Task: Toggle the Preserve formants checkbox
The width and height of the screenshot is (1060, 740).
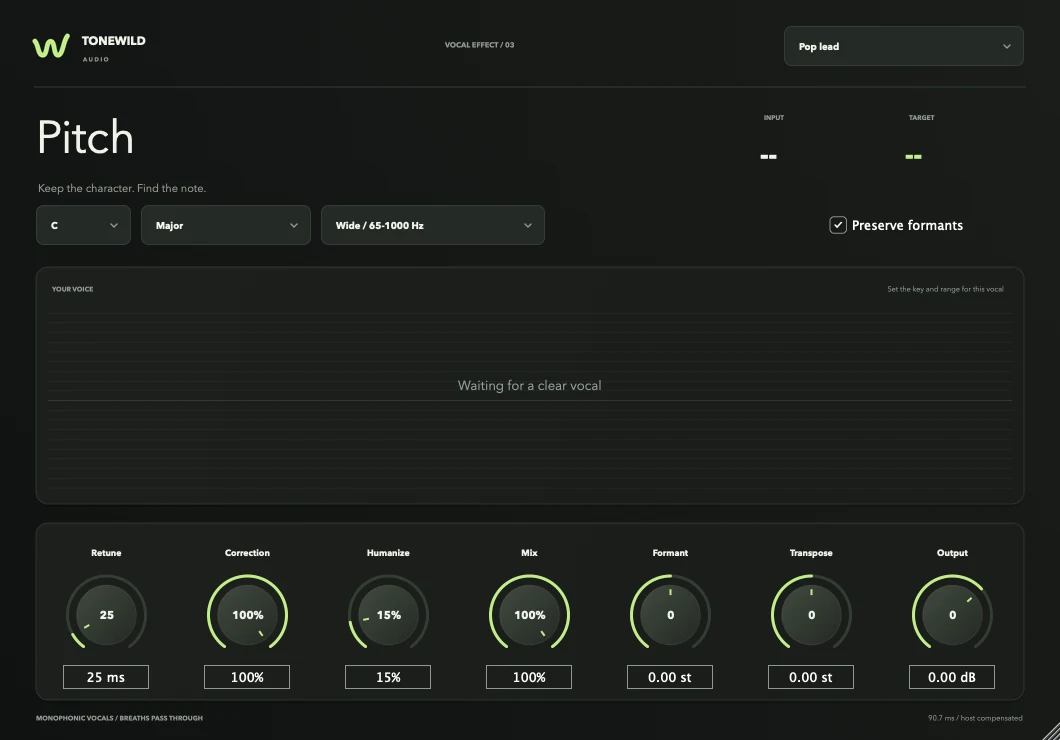Action: click(838, 225)
